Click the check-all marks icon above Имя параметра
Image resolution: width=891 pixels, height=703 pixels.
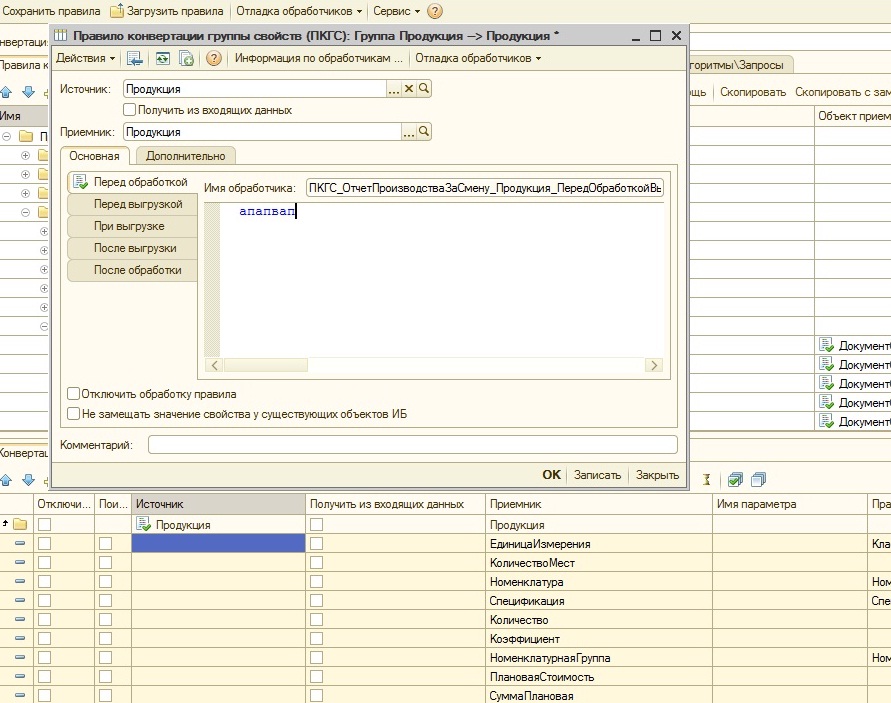click(x=736, y=480)
